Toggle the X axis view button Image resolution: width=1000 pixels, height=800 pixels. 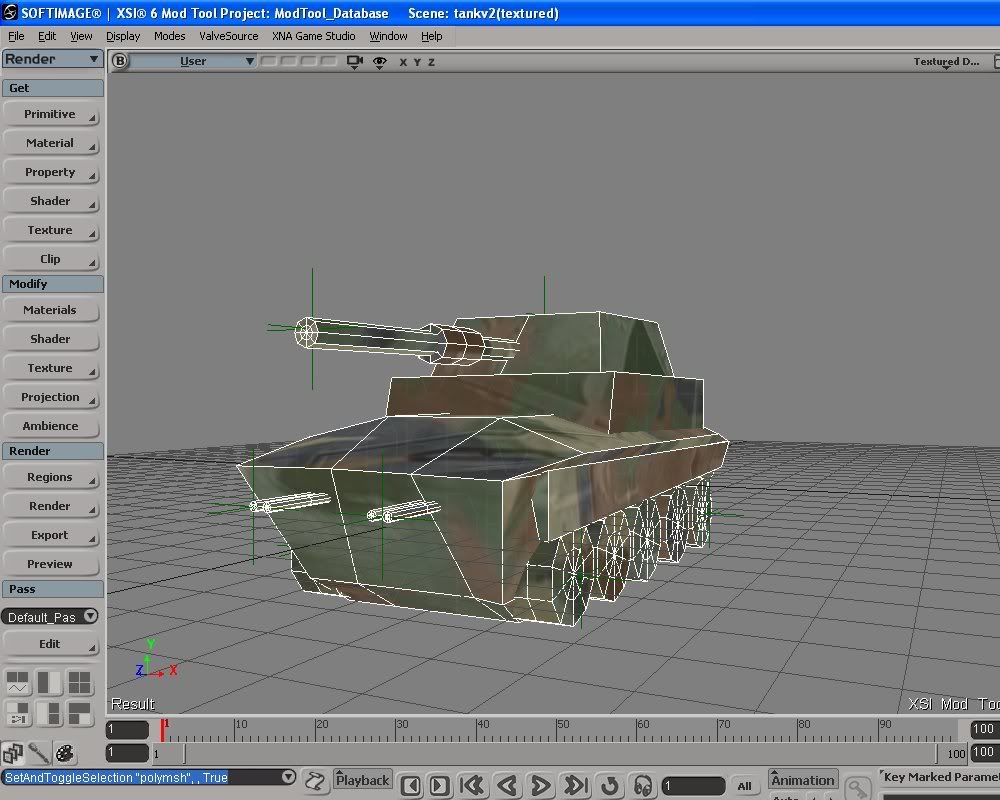tap(402, 62)
